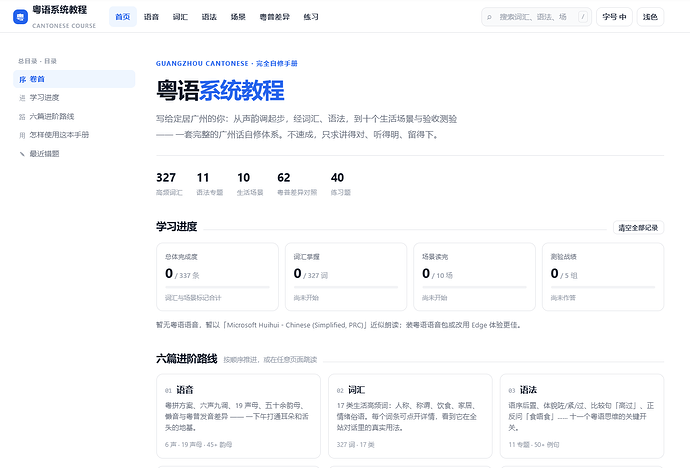
Task: Click the 词汇掌握 progress bar
Action: pyautogui.click(x=346, y=287)
